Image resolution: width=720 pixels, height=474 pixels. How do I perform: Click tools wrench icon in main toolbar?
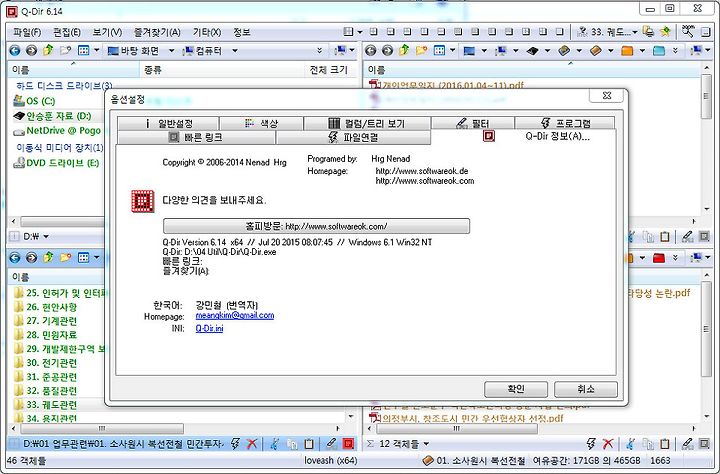click(x=687, y=32)
